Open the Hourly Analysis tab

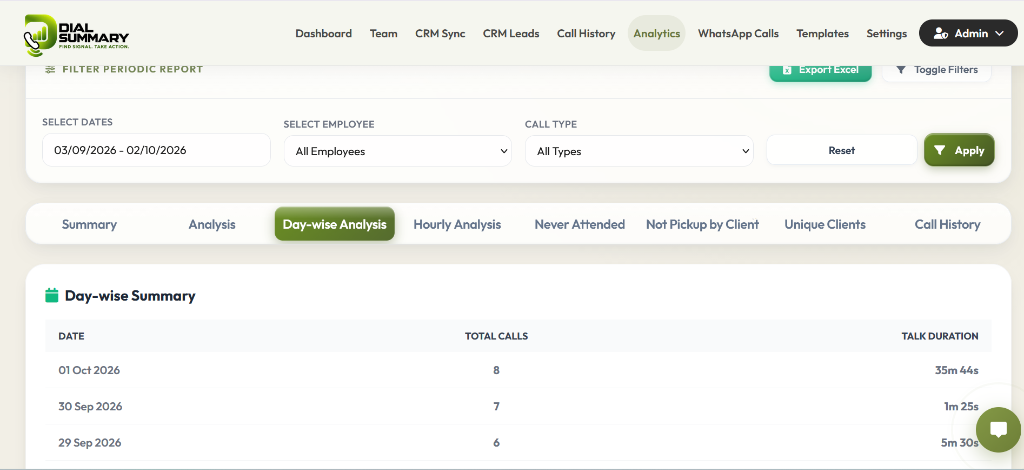(x=457, y=224)
